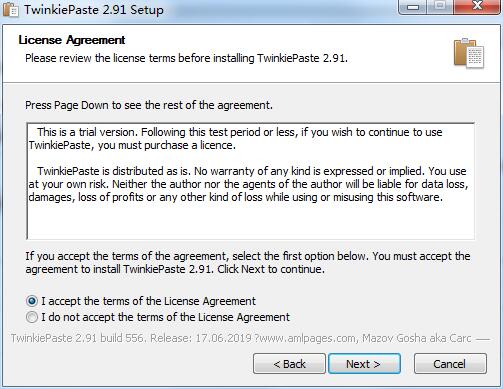Click the "TwinkiePaste 2.91 Setup" title bar text

point(94,10)
